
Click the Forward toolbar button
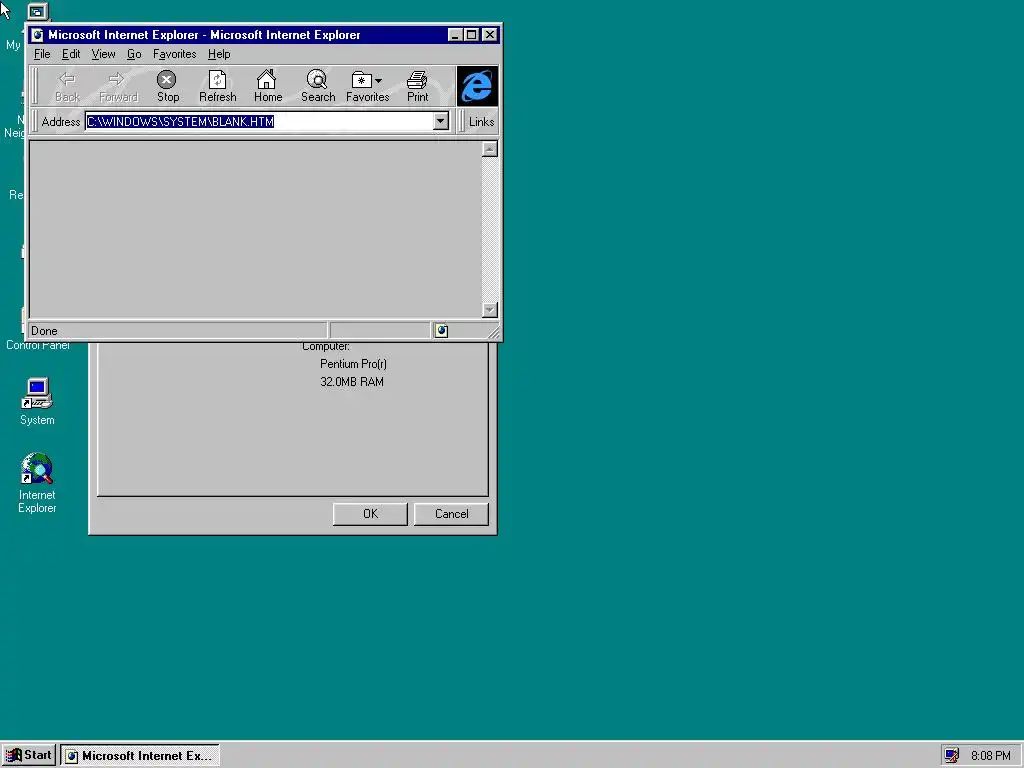[118, 86]
